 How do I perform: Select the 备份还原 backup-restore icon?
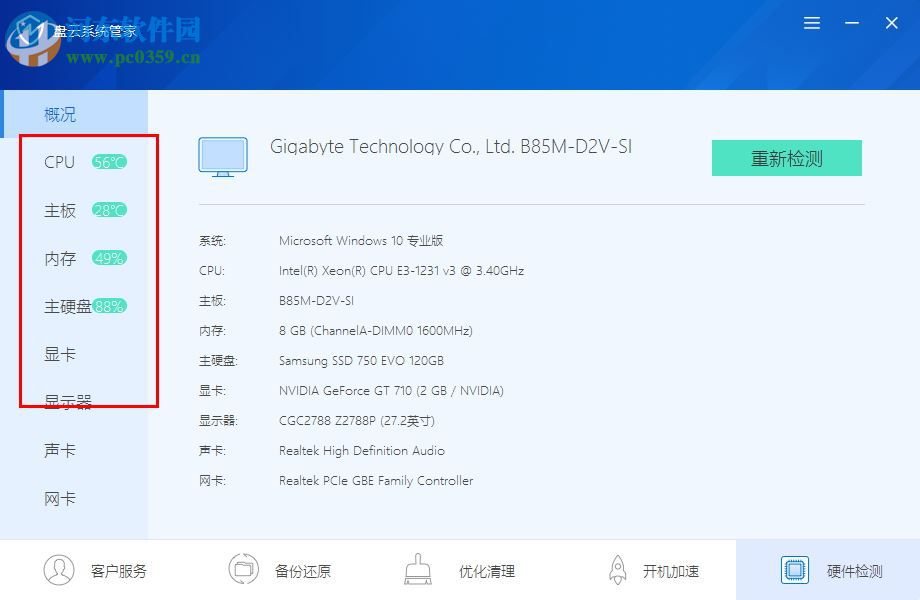(243, 568)
